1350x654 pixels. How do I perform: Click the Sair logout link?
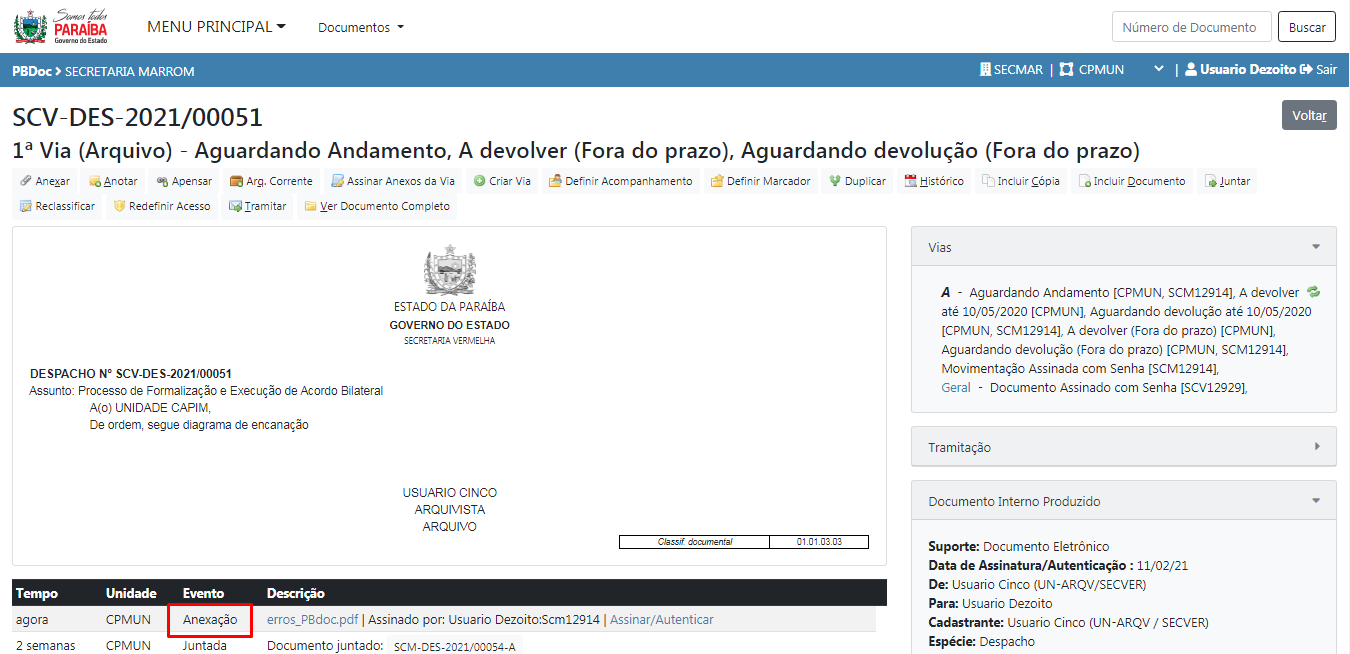[1318, 70]
